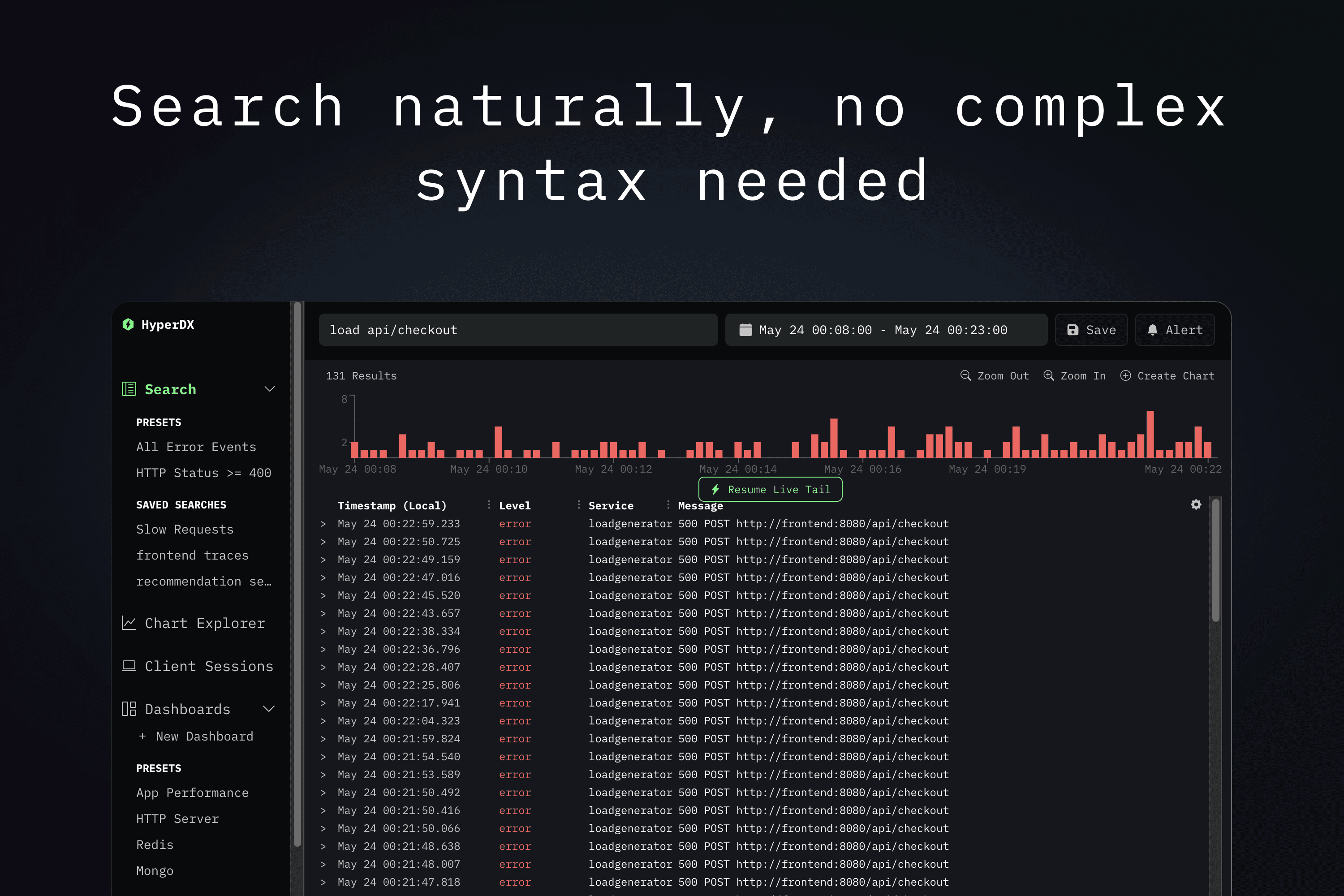Viewport: 1344px width, 896px height.
Task: Click the HyperDX logo icon
Action: click(128, 324)
